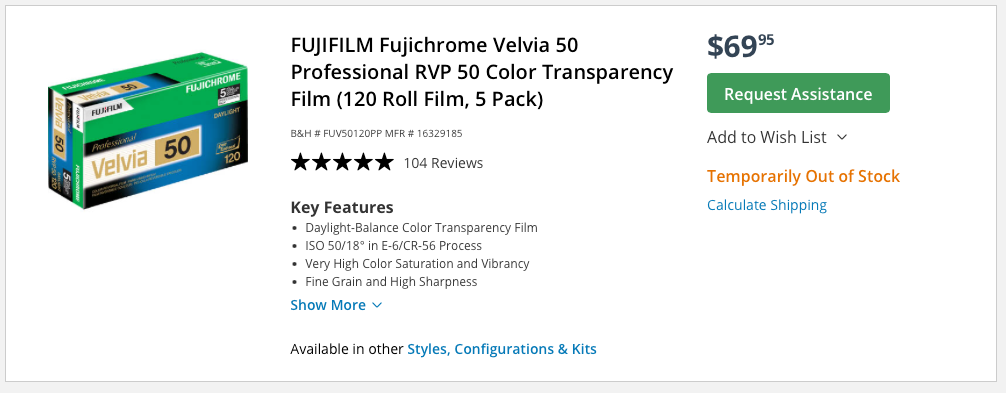This screenshot has height=393, width=1006.
Task: Click the Fine Grain and High Sharpness bullet
Action: click(x=391, y=281)
